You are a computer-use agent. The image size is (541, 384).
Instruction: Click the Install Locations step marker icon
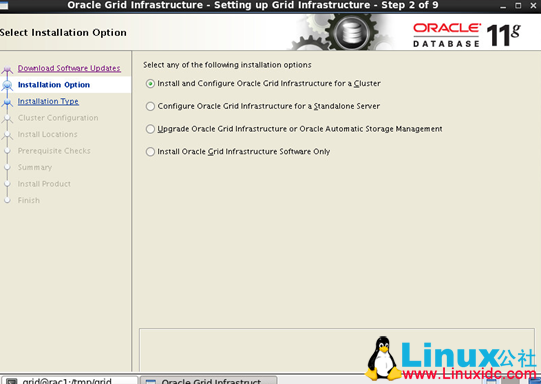pos(7,135)
